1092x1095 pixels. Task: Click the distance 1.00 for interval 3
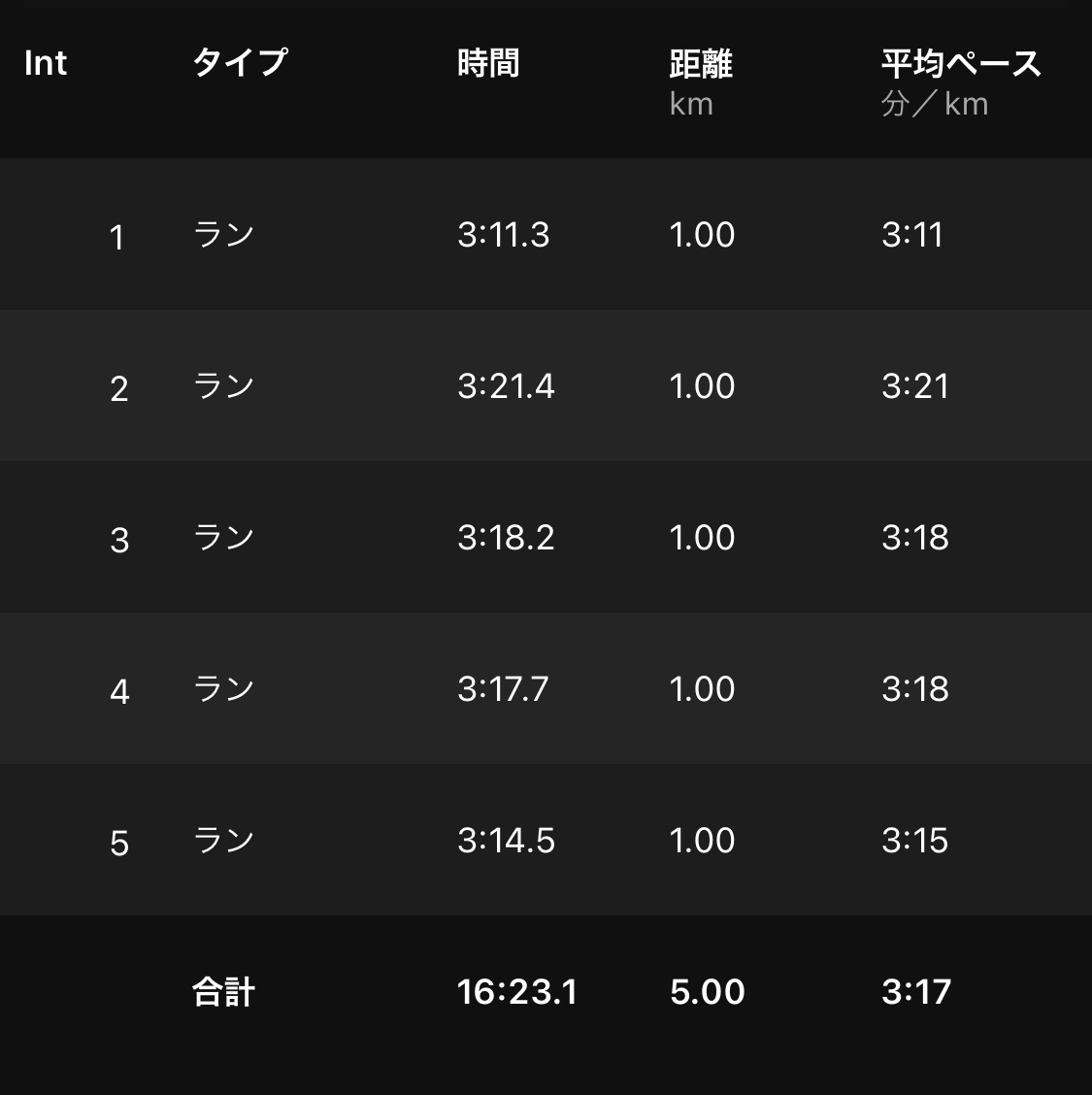tap(702, 537)
